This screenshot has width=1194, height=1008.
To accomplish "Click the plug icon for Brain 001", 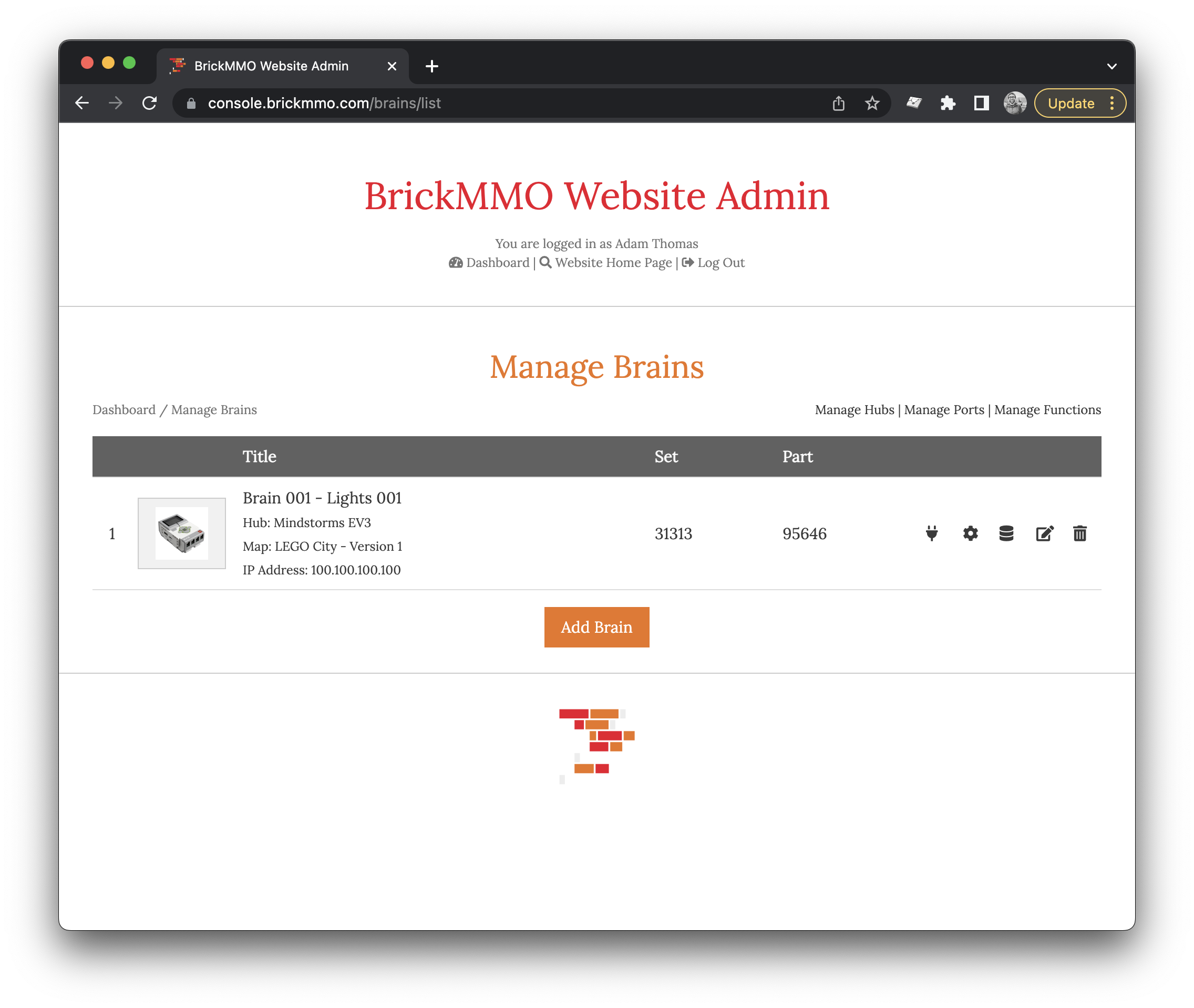I will click(932, 533).
